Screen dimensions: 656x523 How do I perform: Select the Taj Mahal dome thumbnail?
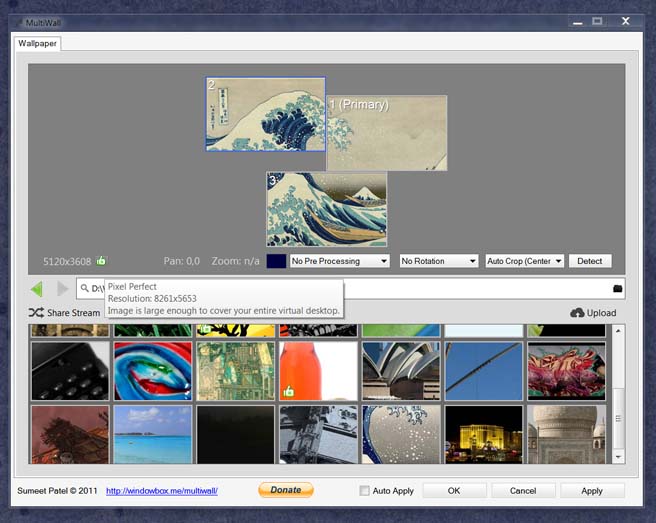(566, 434)
